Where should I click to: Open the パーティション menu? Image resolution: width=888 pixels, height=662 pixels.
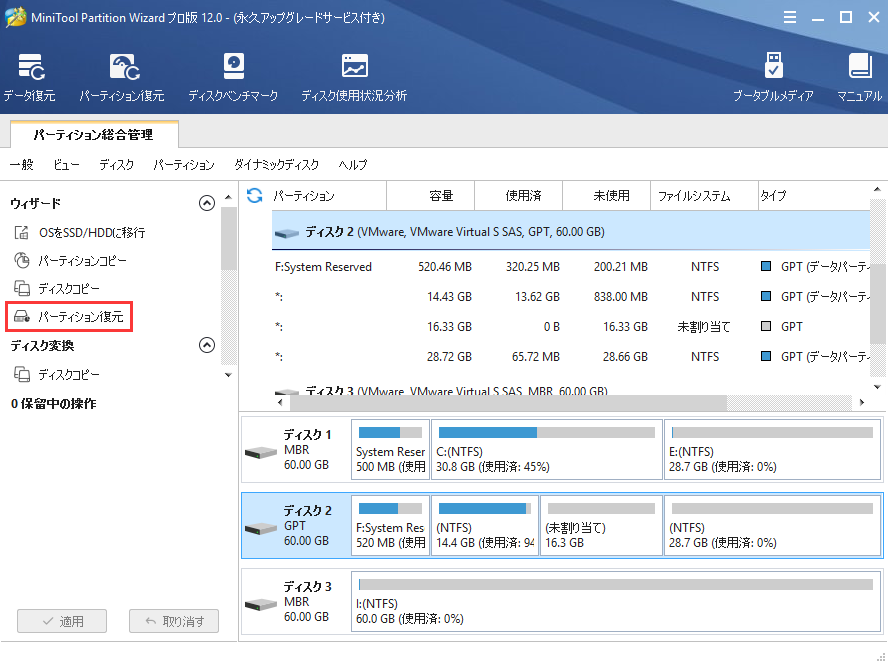(183, 165)
